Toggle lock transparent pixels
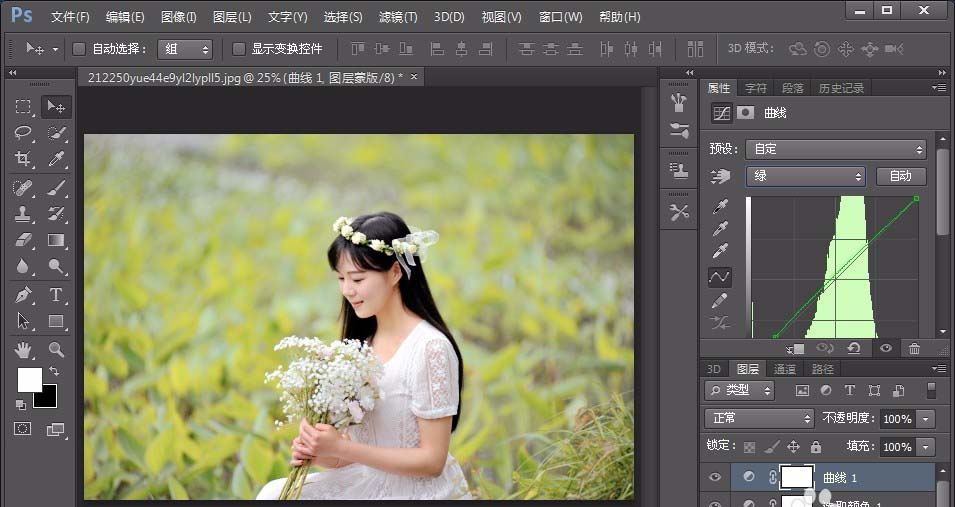955x507 pixels. click(x=750, y=447)
